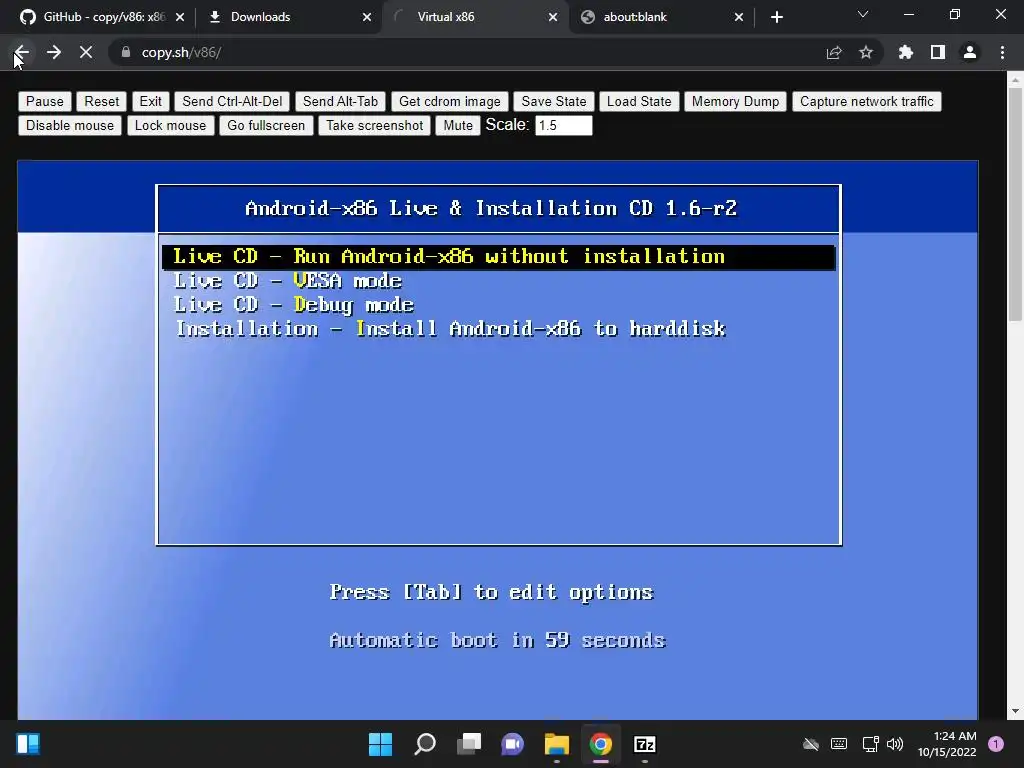Select Install Android-x86 to harddisk entry
This screenshot has height=768, width=1024.
pyautogui.click(x=451, y=328)
